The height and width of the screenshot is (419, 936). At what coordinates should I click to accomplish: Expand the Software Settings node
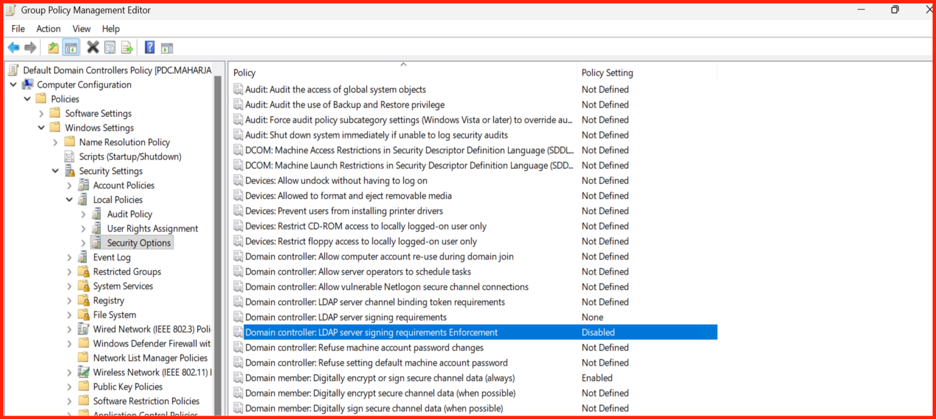click(41, 113)
